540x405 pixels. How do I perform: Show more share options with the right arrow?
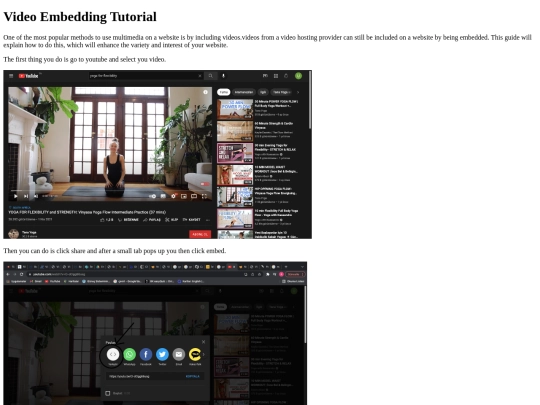pos(204,354)
